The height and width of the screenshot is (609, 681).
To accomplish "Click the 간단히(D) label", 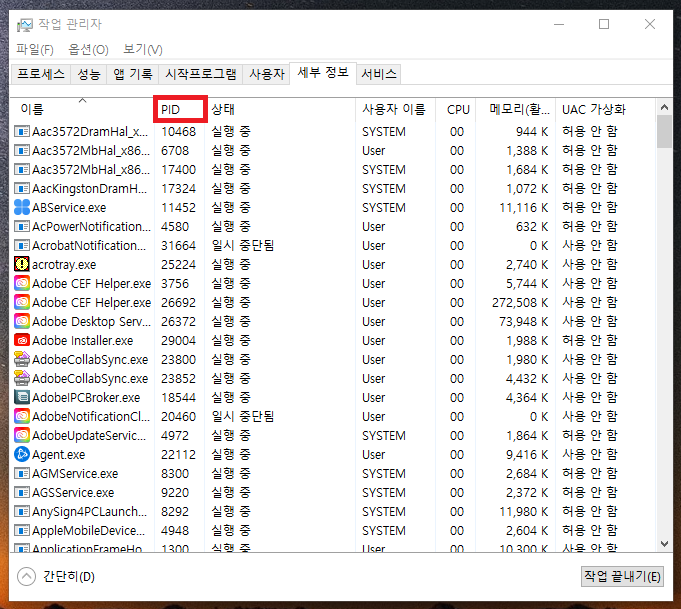I will (69, 576).
